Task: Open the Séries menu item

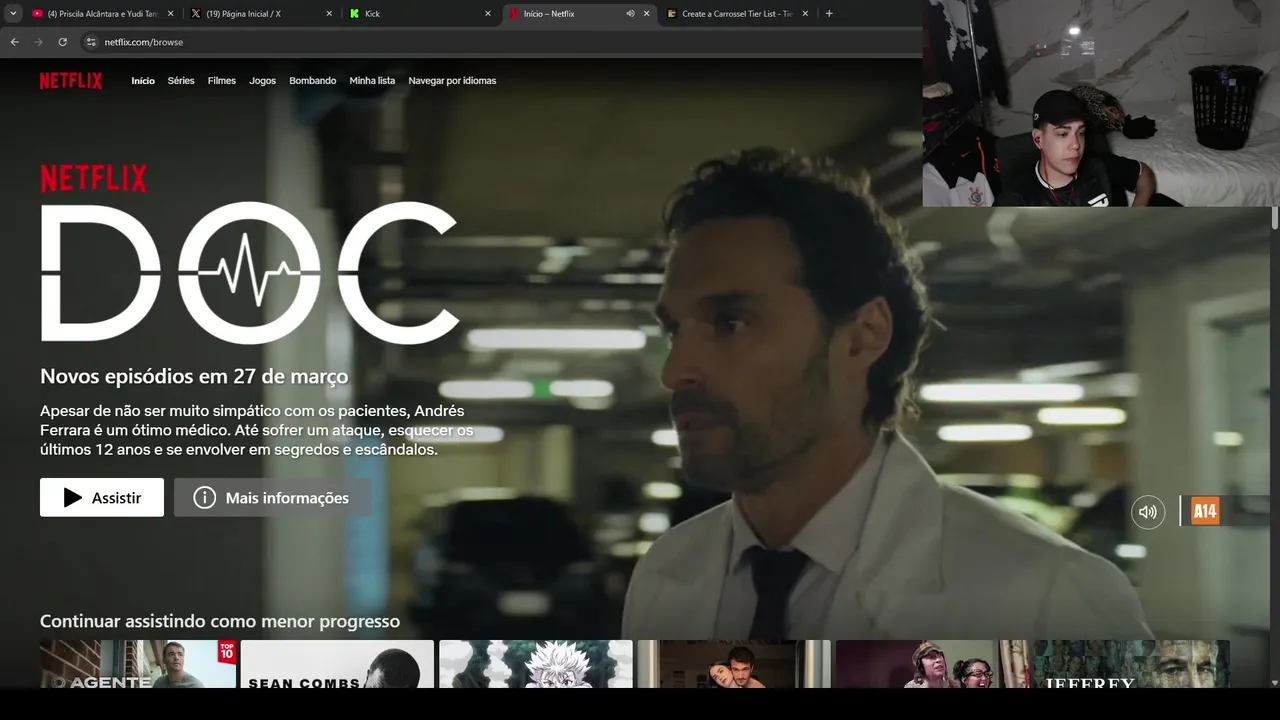Action: click(181, 81)
